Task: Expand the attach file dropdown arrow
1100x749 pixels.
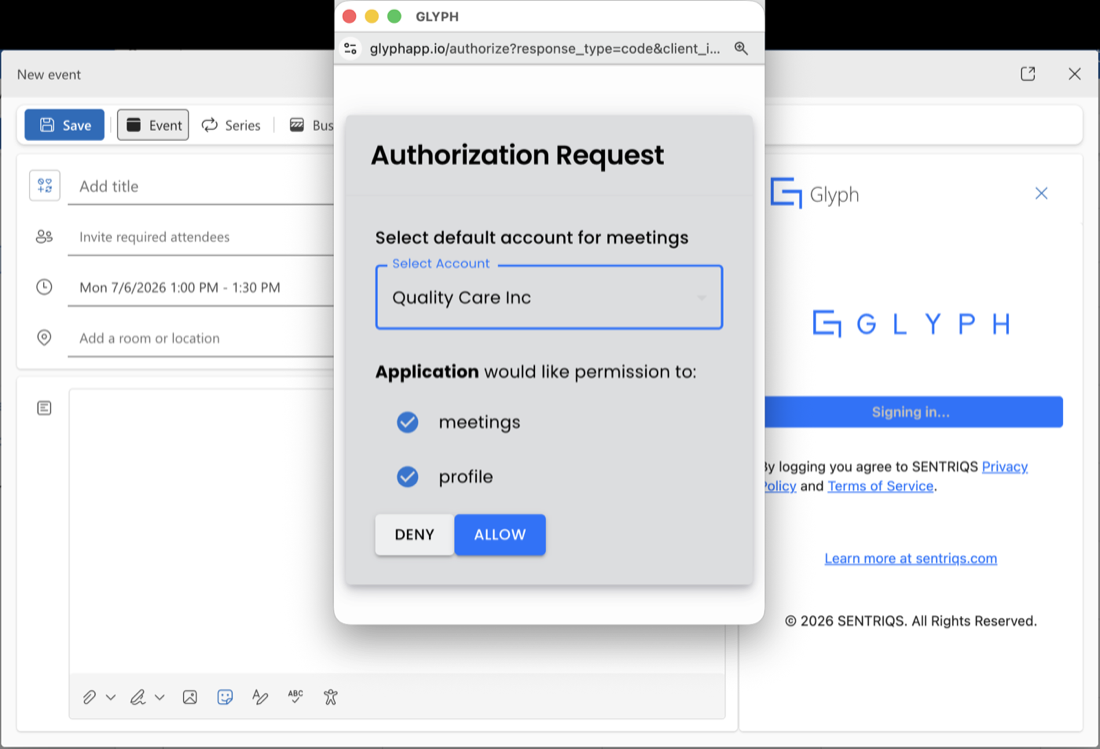Action: pyautogui.click(x=111, y=697)
